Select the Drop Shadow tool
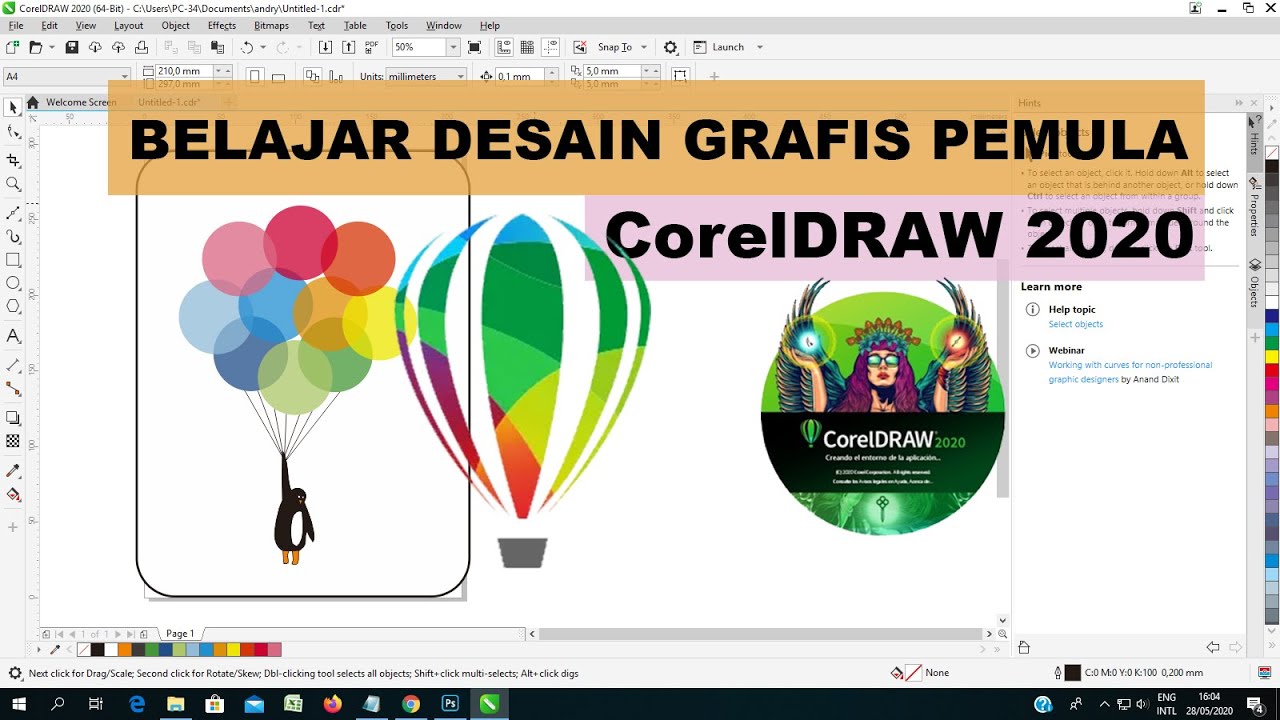The width and height of the screenshot is (1280, 720). pyautogui.click(x=13, y=418)
